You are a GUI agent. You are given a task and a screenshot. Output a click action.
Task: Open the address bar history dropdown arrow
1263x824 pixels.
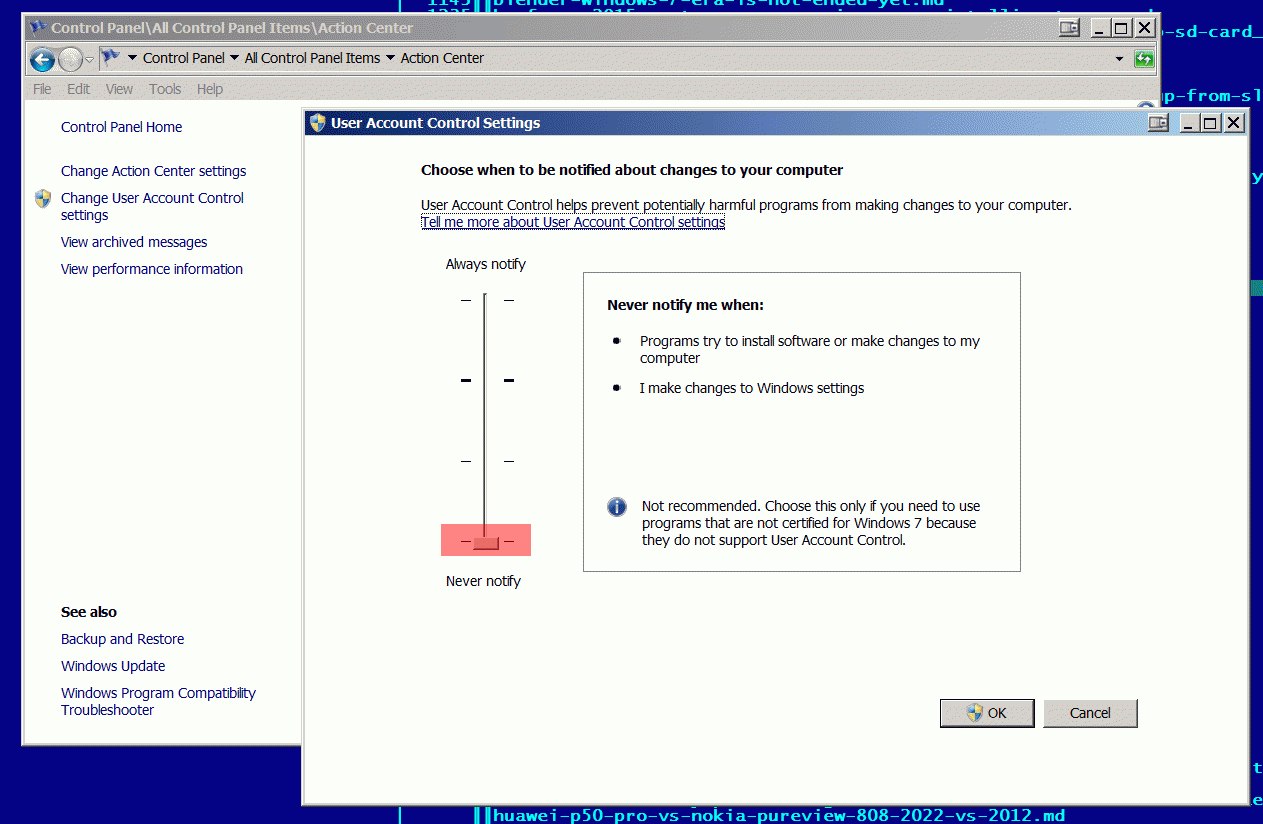pos(1119,59)
